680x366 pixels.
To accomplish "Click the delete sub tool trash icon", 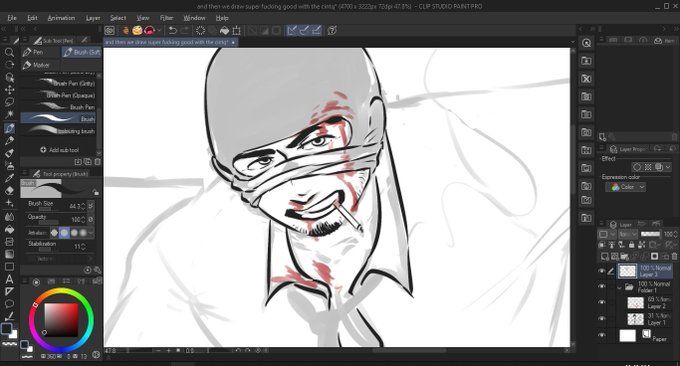I will point(98,162).
